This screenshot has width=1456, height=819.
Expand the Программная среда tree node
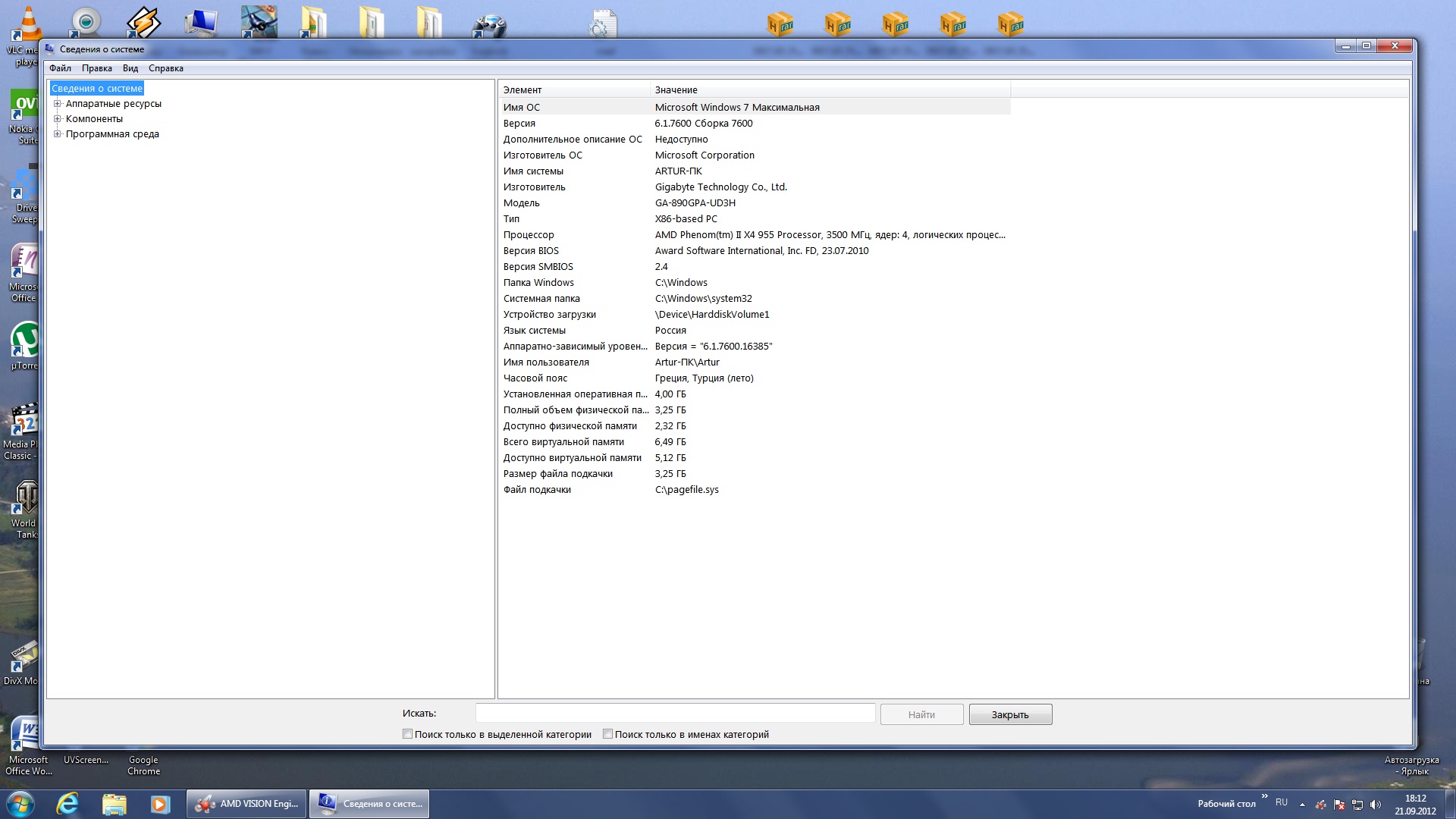[57, 134]
